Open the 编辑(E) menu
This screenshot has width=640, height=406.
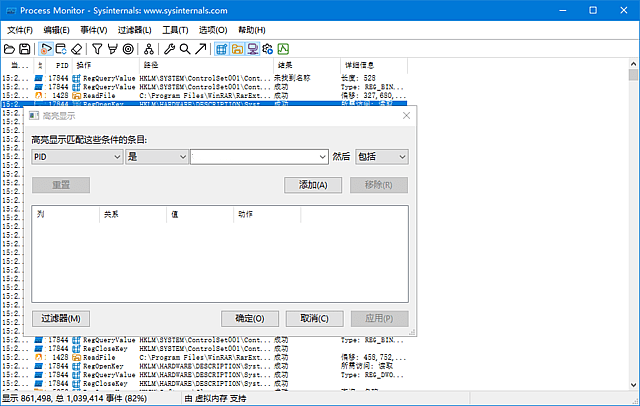[56, 30]
